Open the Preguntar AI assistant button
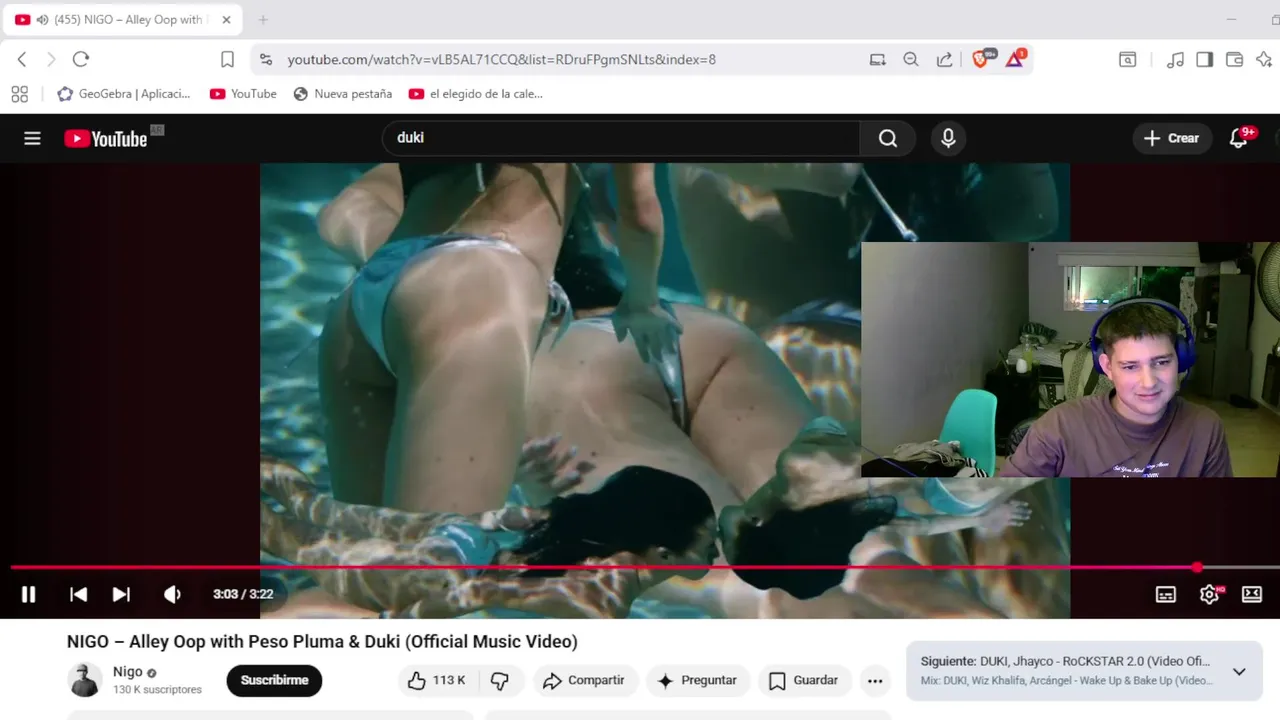Image resolution: width=1280 pixels, height=720 pixels. pos(697,680)
